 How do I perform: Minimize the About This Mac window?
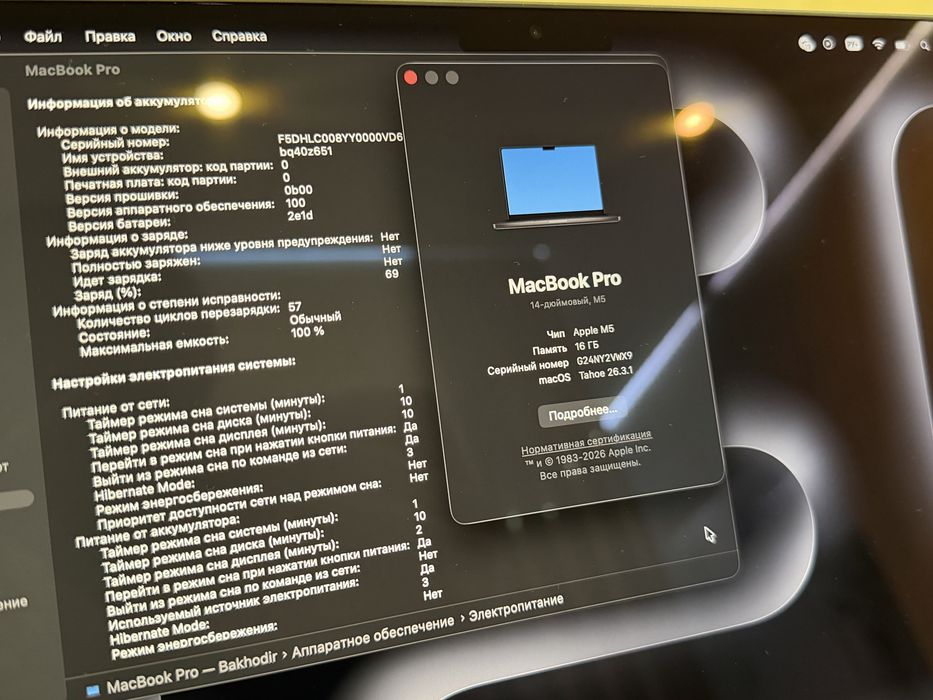pyautogui.click(x=431, y=77)
